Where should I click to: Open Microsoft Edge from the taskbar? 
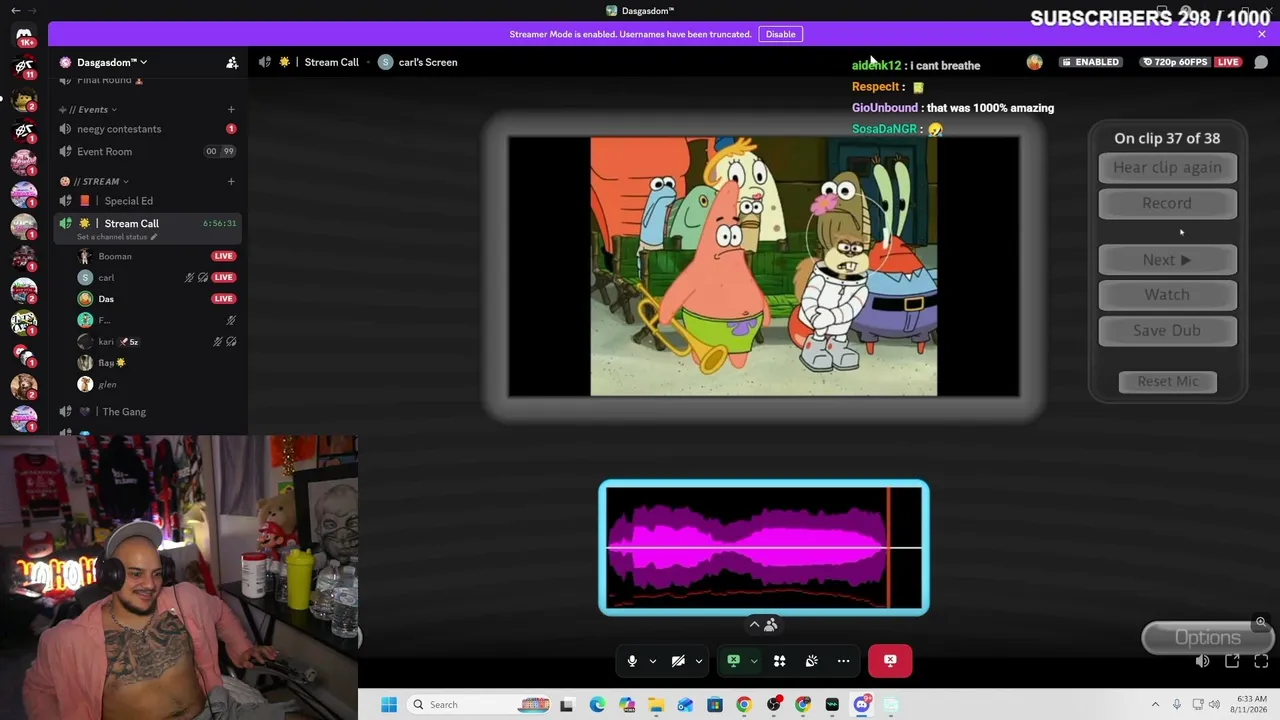tap(597, 705)
